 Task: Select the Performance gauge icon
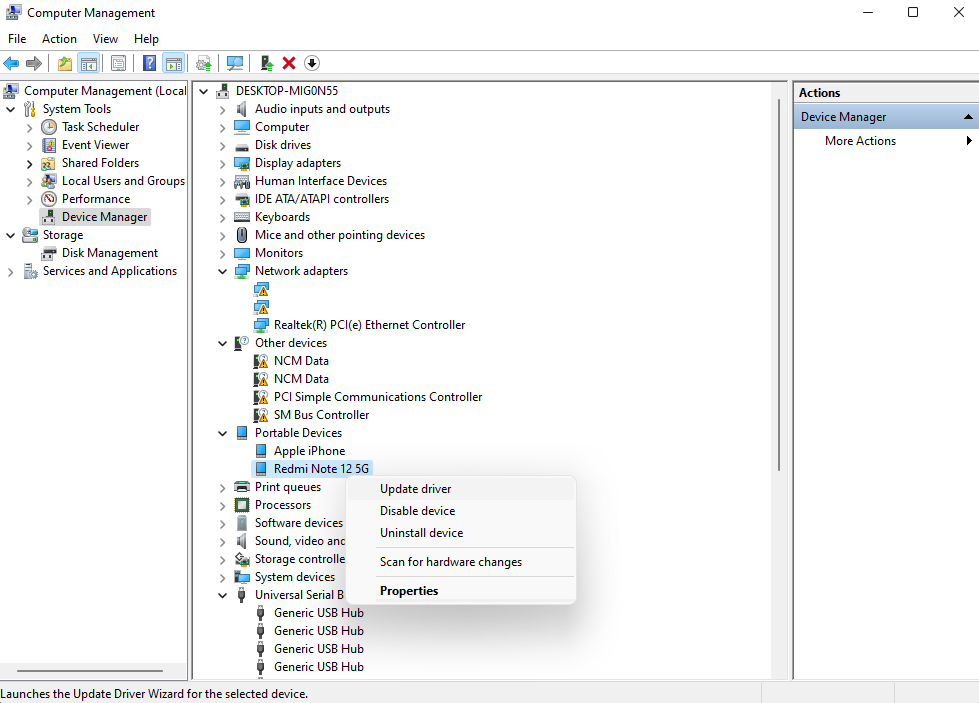(49, 199)
